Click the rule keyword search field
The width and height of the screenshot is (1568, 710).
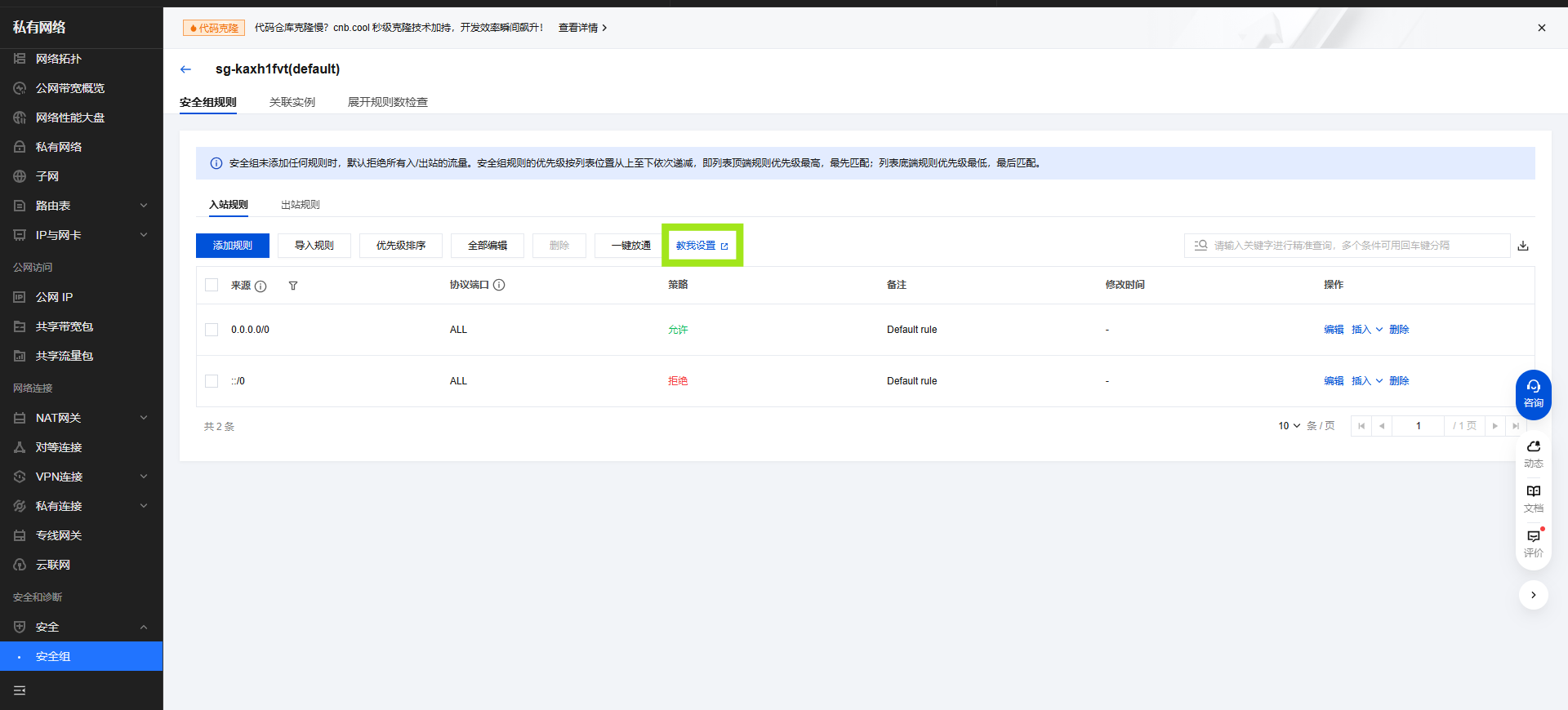click(x=1347, y=246)
